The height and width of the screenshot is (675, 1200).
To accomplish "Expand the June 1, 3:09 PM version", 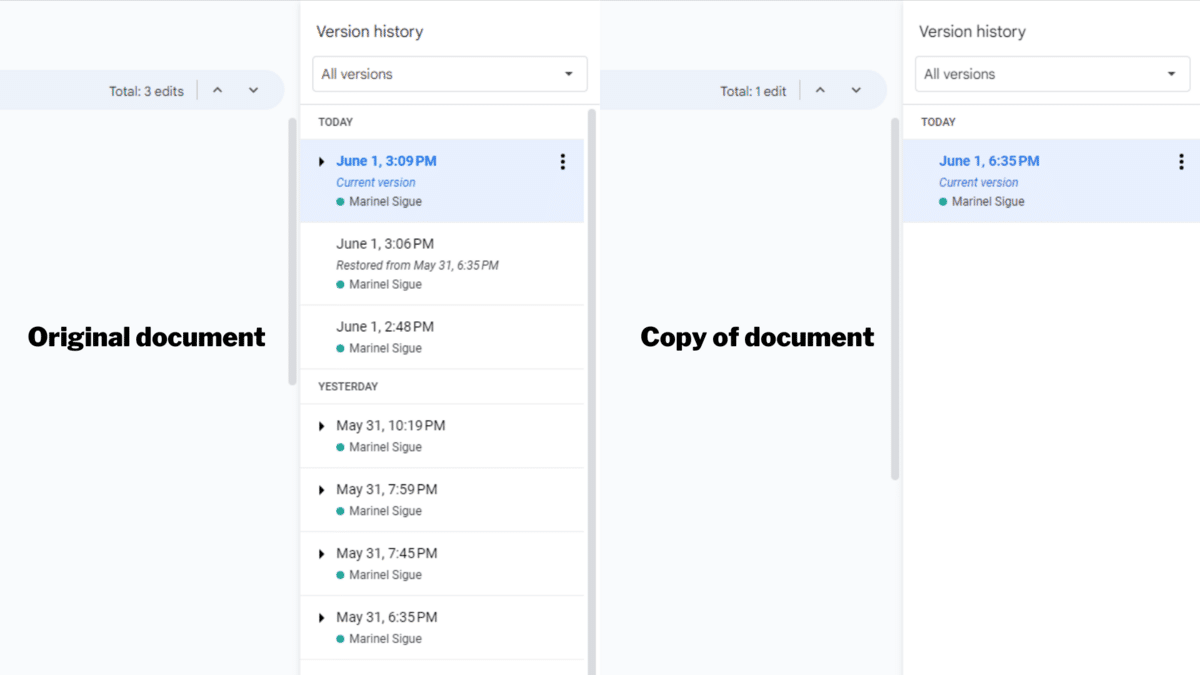I will click(x=321, y=162).
